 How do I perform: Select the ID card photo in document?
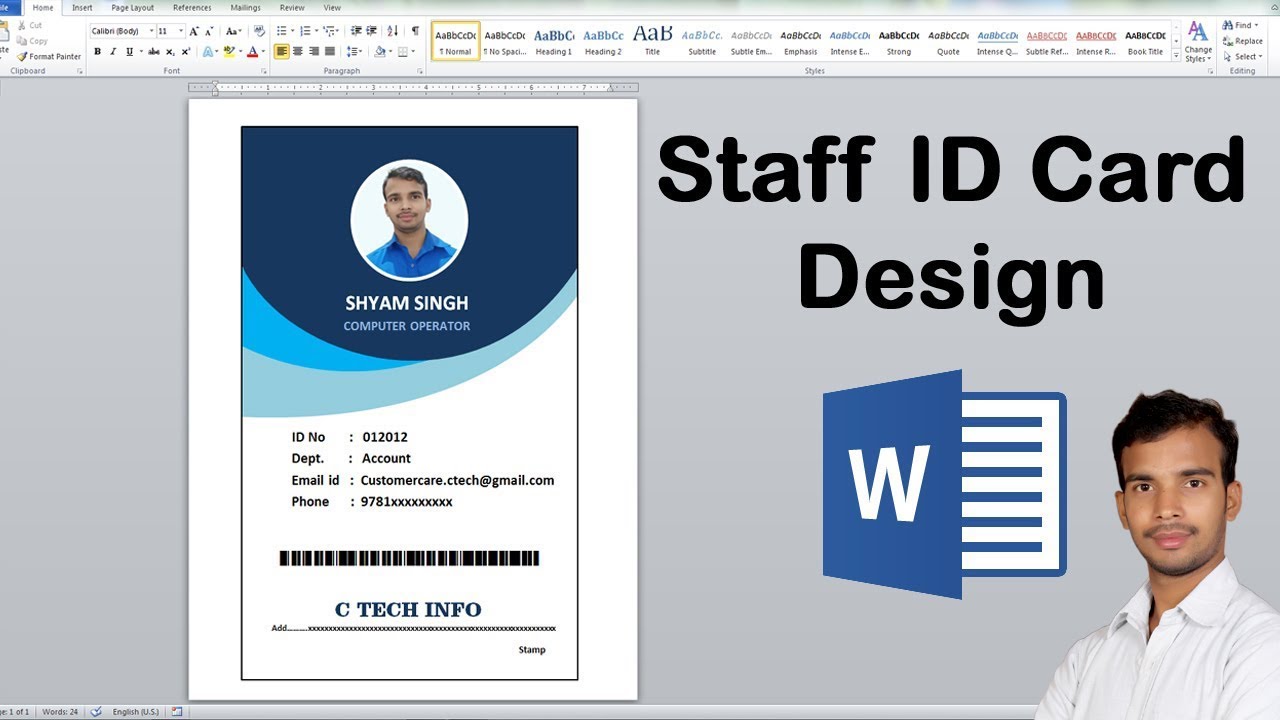(x=409, y=222)
